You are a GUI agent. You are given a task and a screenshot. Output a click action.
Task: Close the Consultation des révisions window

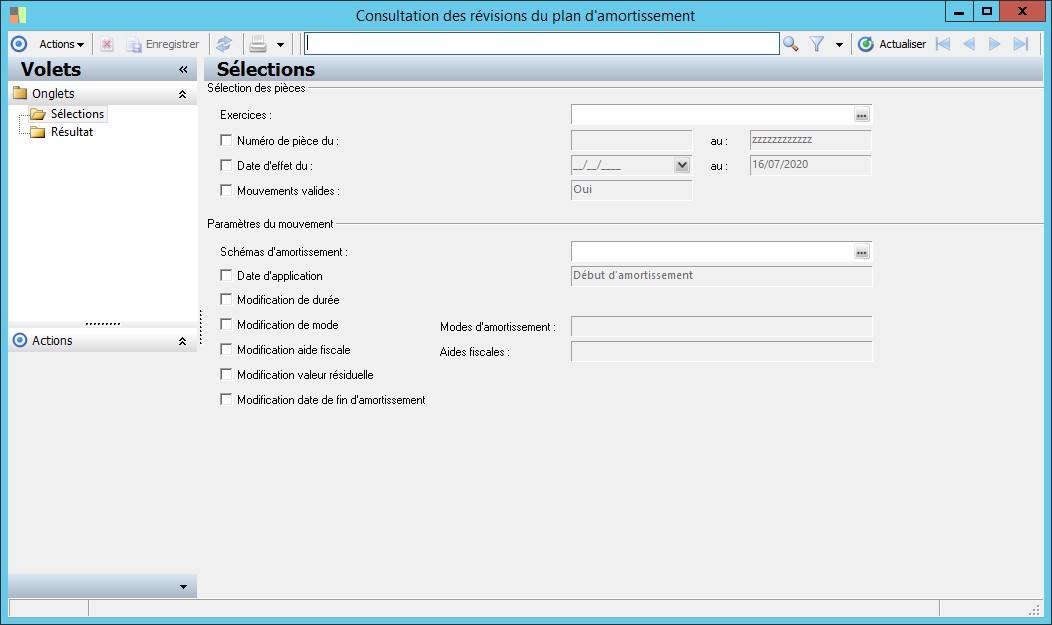point(1022,11)
